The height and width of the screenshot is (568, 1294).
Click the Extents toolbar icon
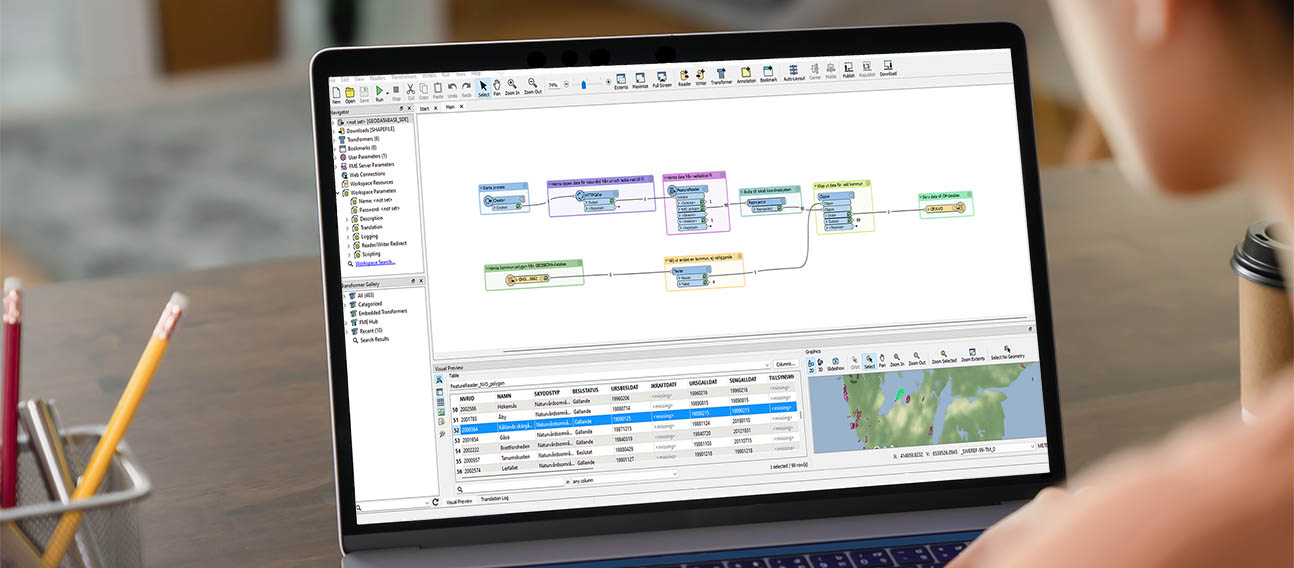pyautogui.click(x=621, y=80)
